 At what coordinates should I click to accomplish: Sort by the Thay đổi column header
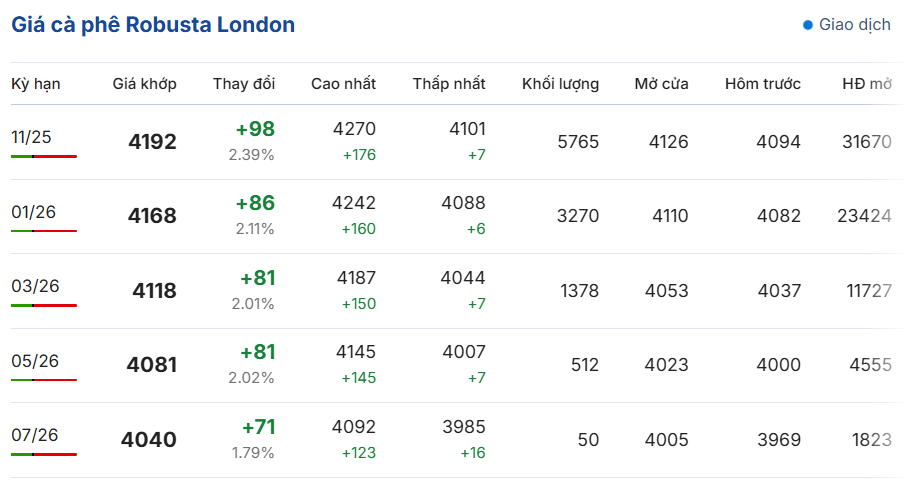pyautogui.click(x=244, y=84)
